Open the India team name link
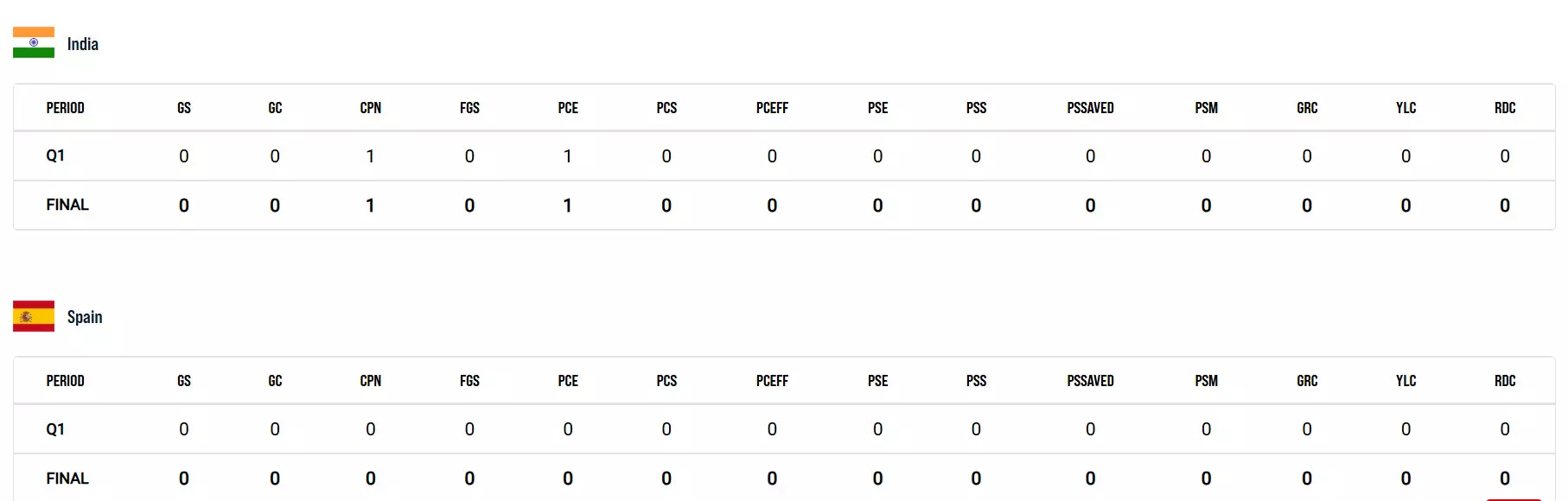Screen dimensions: 1568x501 click(x=83, y=44)
